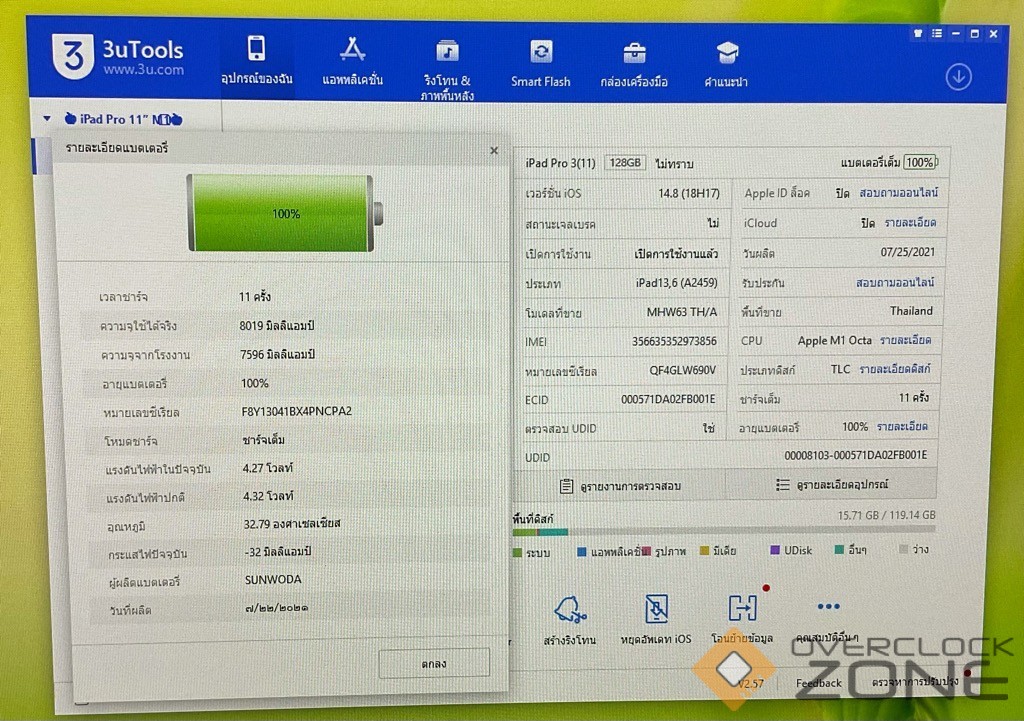This screenshot has height=721, width=1024.
Task: Open the Smart Flash section
Action: [x=541, y=52]
